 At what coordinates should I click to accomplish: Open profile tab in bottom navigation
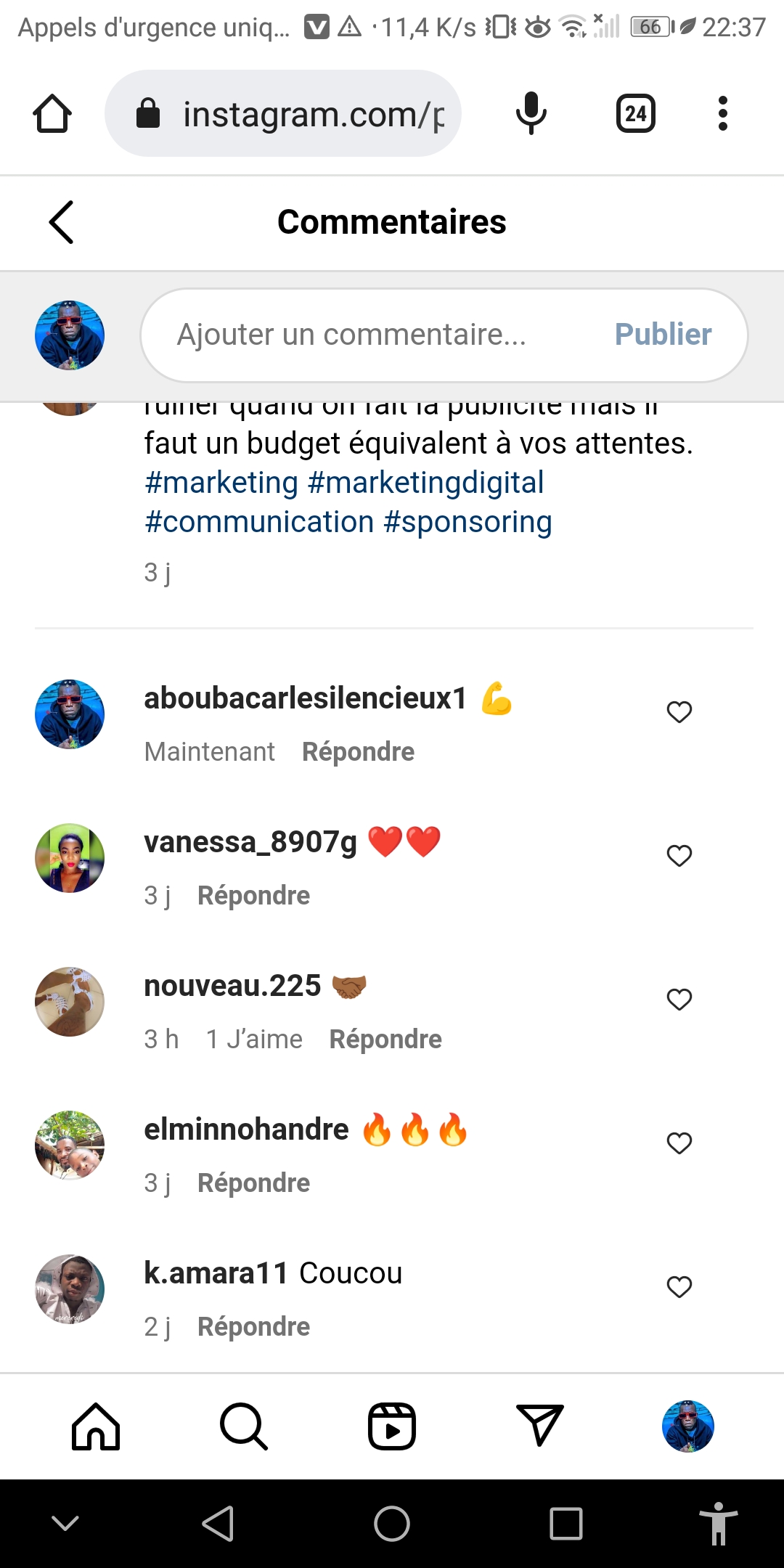(688, 1426)
